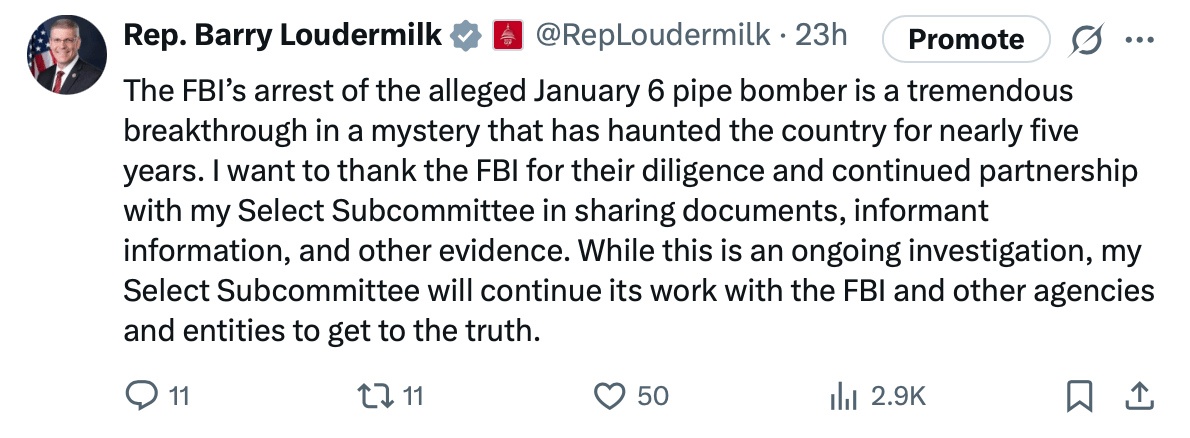The height and width of the screenshot is (438, 1190).
Task: Click the Rep. Barry Loudermilk display name
Action: pos(282,36)
